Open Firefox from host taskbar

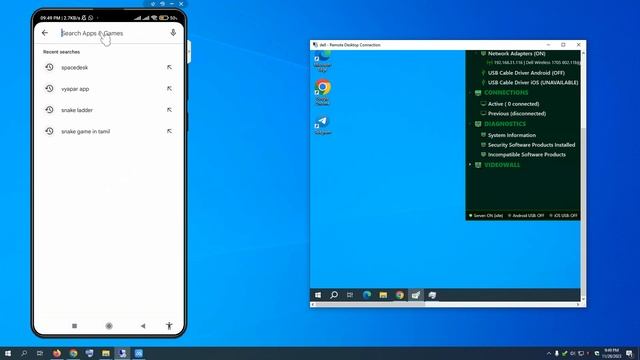57,353
